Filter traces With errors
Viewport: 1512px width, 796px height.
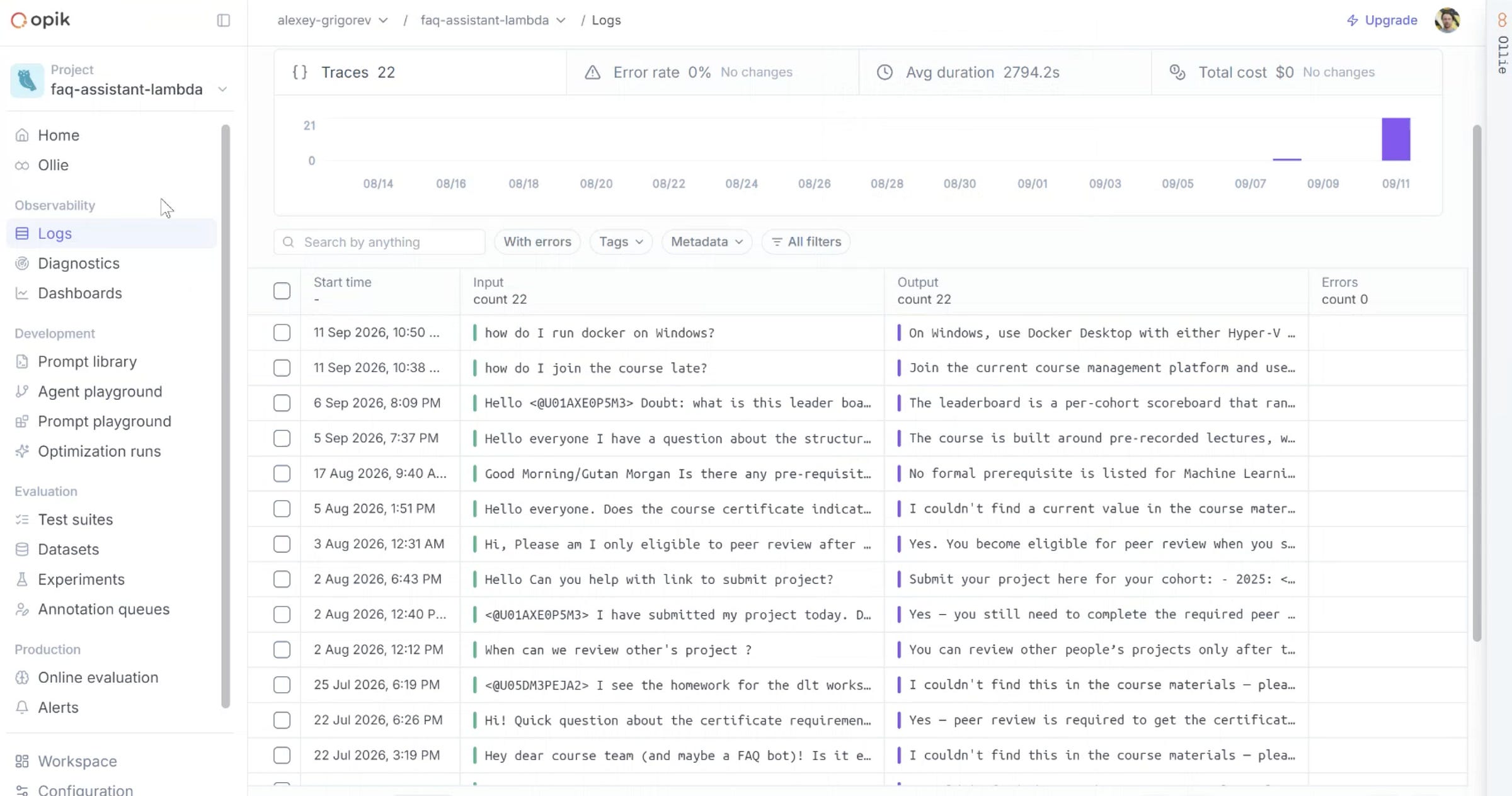(x=537, y=242)
